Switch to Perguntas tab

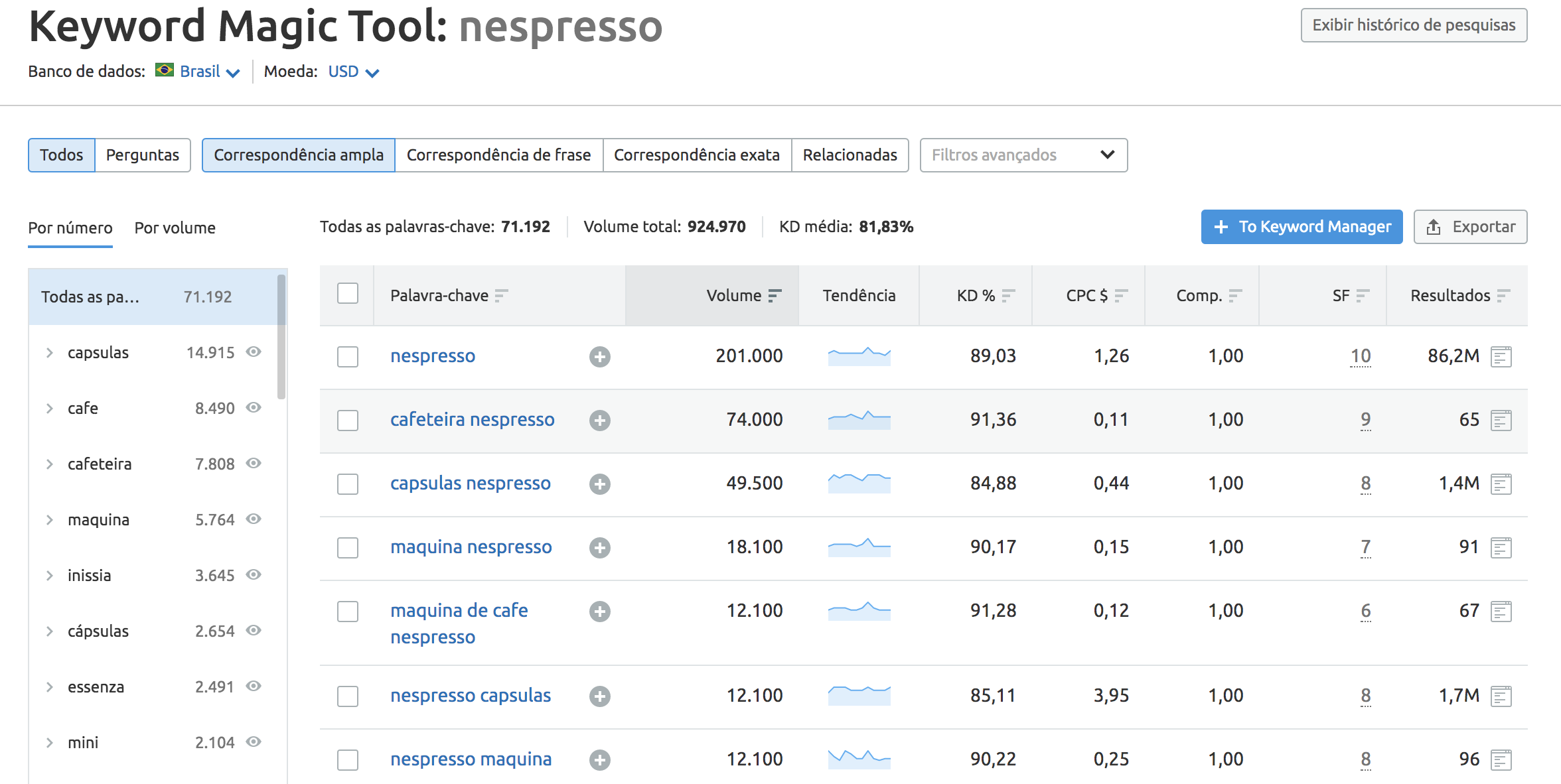pyautogui.click(x=143, y=155)
